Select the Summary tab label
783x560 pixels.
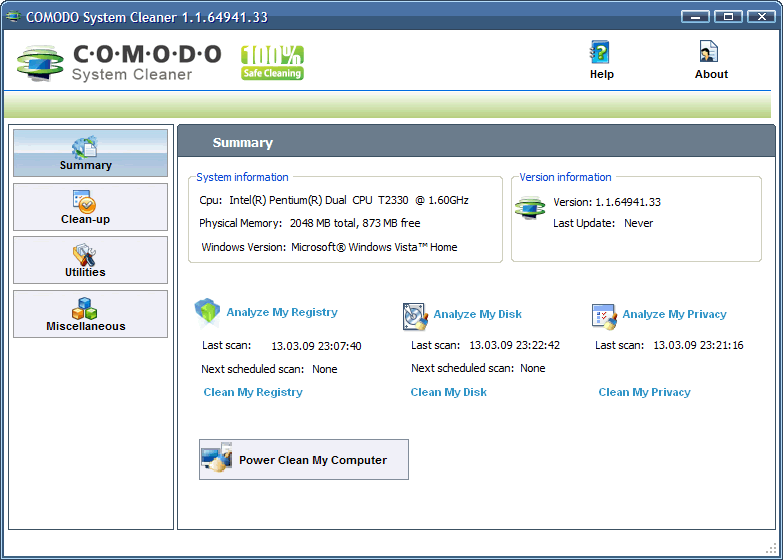tap(85, 165)
